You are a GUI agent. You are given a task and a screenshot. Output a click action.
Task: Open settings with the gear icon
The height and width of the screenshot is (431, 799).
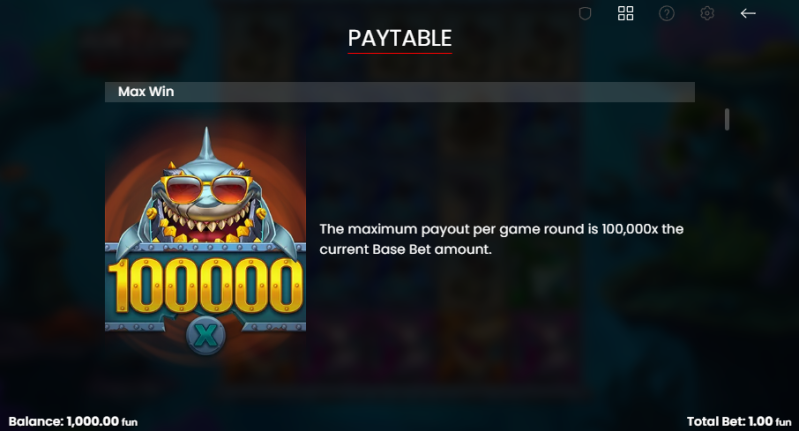point(707,13)
